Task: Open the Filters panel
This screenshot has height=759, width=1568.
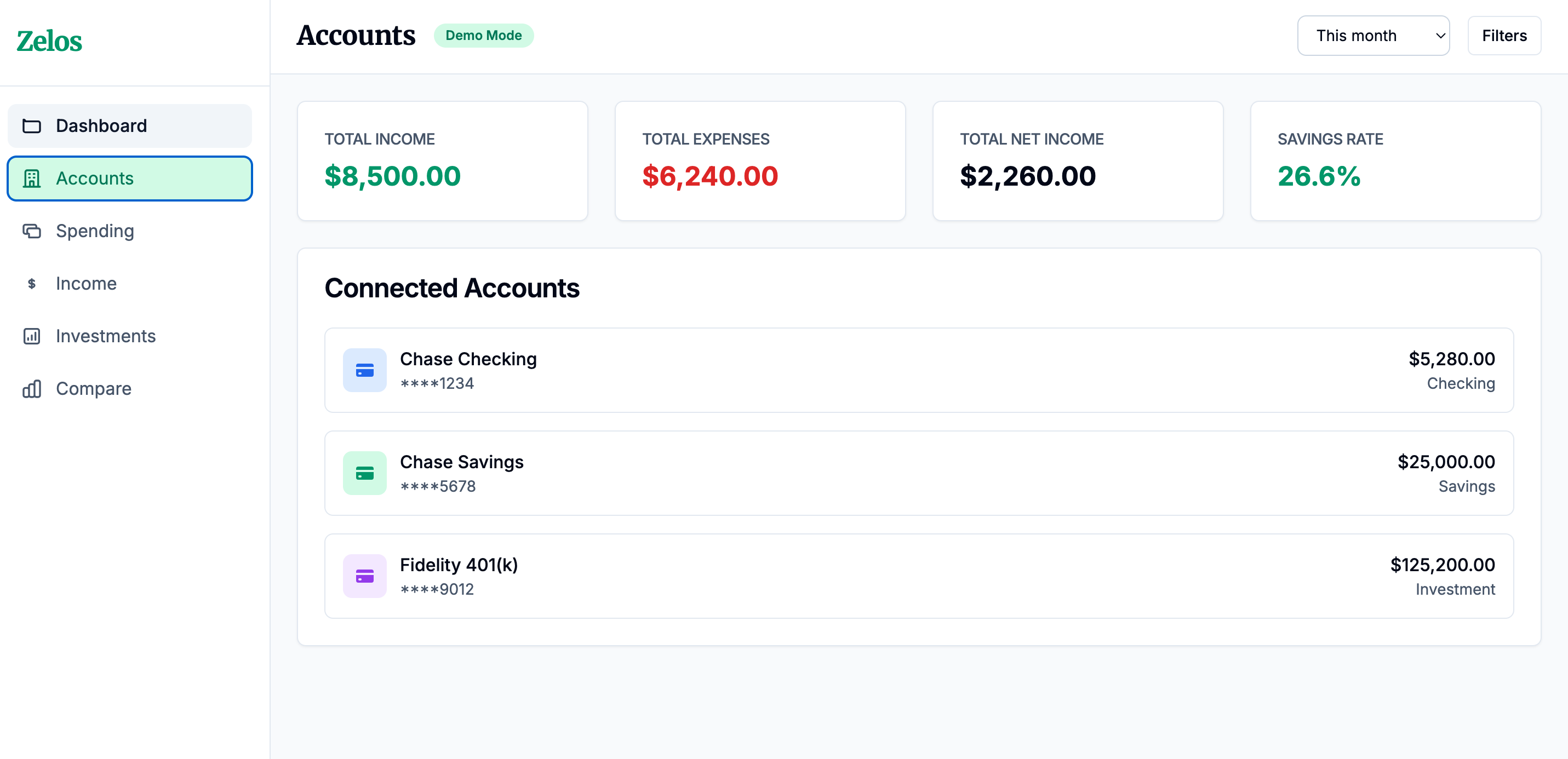Action: tap(1503, 36)
